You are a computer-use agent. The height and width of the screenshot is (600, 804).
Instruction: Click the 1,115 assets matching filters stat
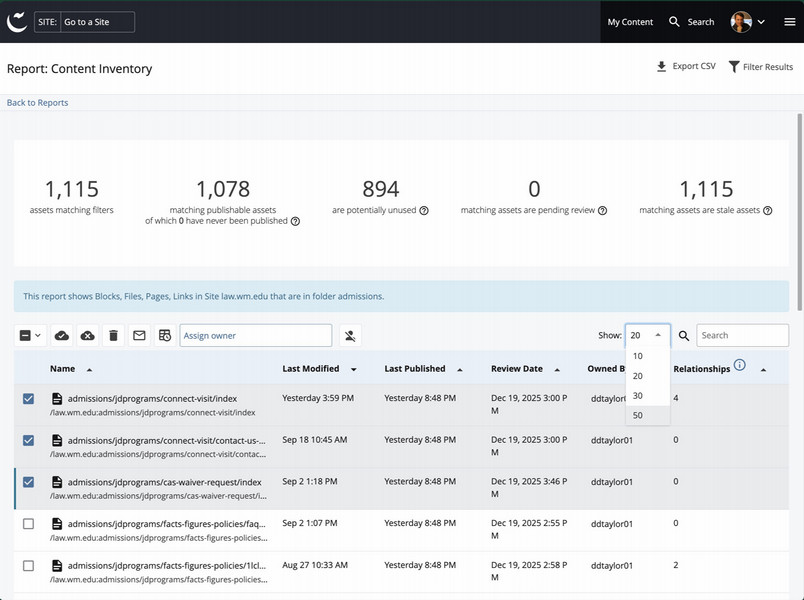[71, 196]
